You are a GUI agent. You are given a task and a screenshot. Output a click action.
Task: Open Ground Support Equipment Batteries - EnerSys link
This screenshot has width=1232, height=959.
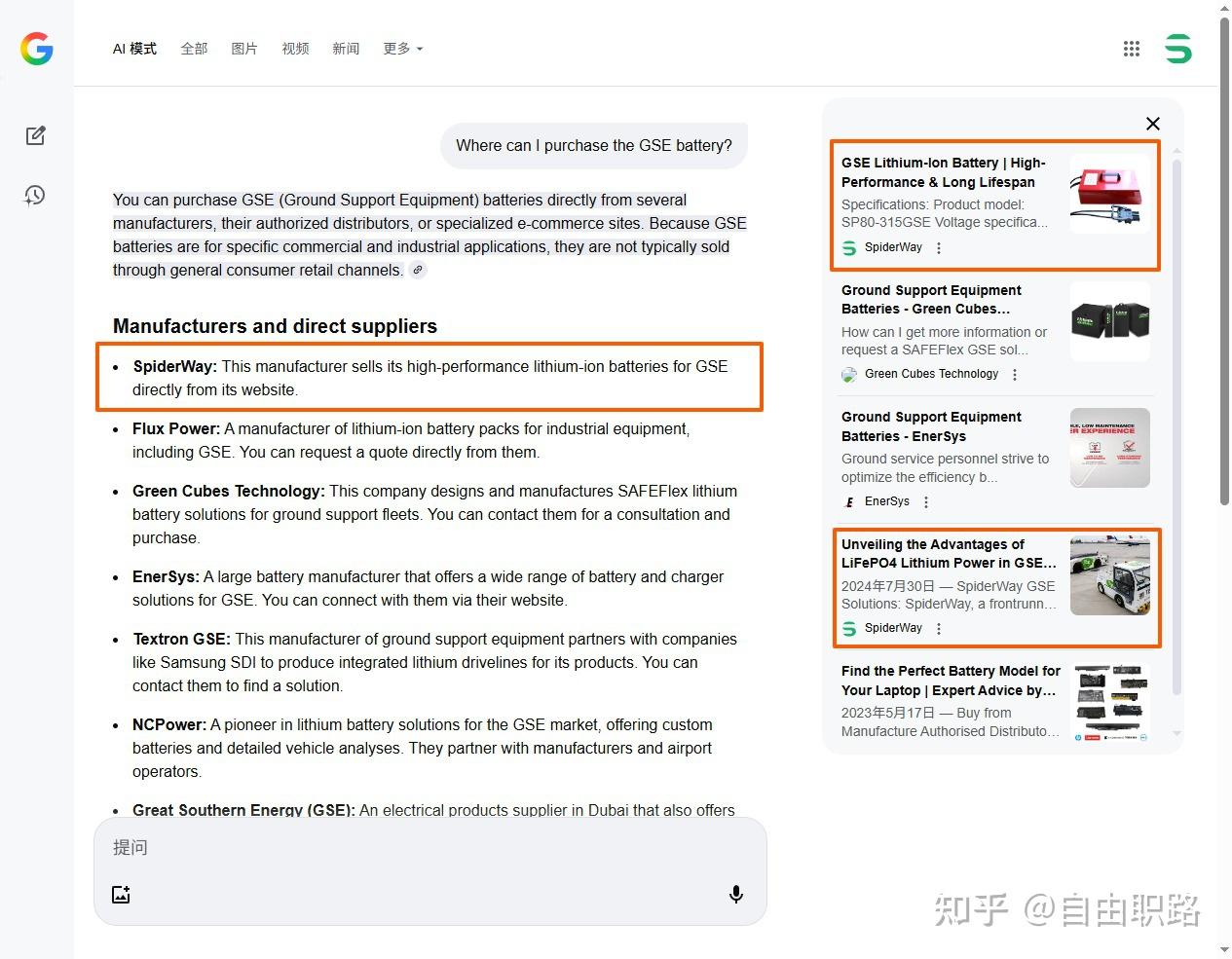click(x=932, y=426)
